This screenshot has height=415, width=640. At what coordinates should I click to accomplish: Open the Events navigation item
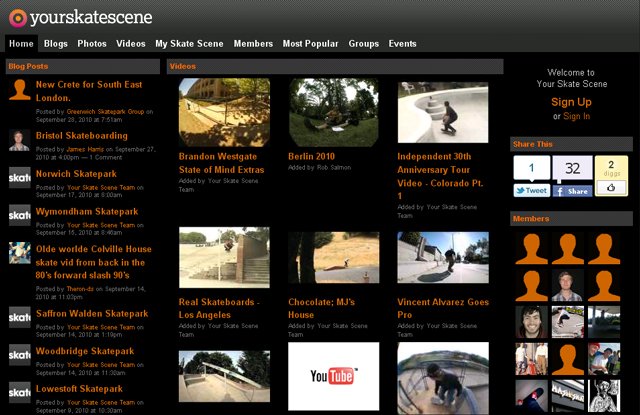pyautogui.click(x=403, y=44)
